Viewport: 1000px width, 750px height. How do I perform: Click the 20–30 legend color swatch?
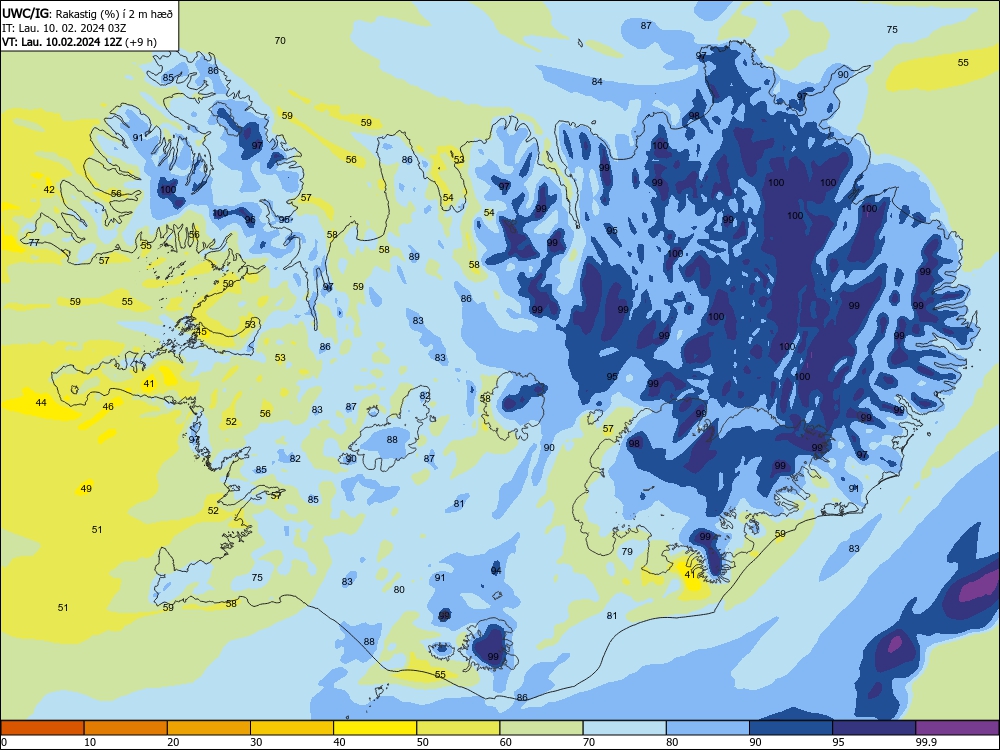coord(209,728)
